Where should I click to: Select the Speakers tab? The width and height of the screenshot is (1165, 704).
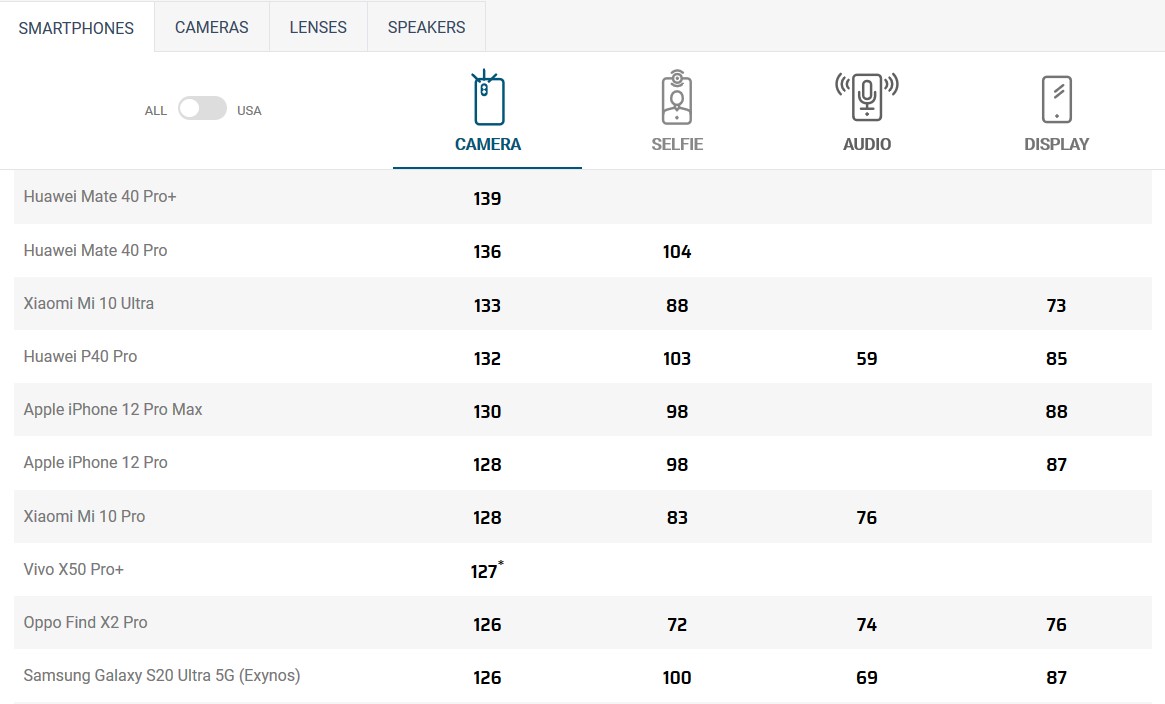(426, 28)
